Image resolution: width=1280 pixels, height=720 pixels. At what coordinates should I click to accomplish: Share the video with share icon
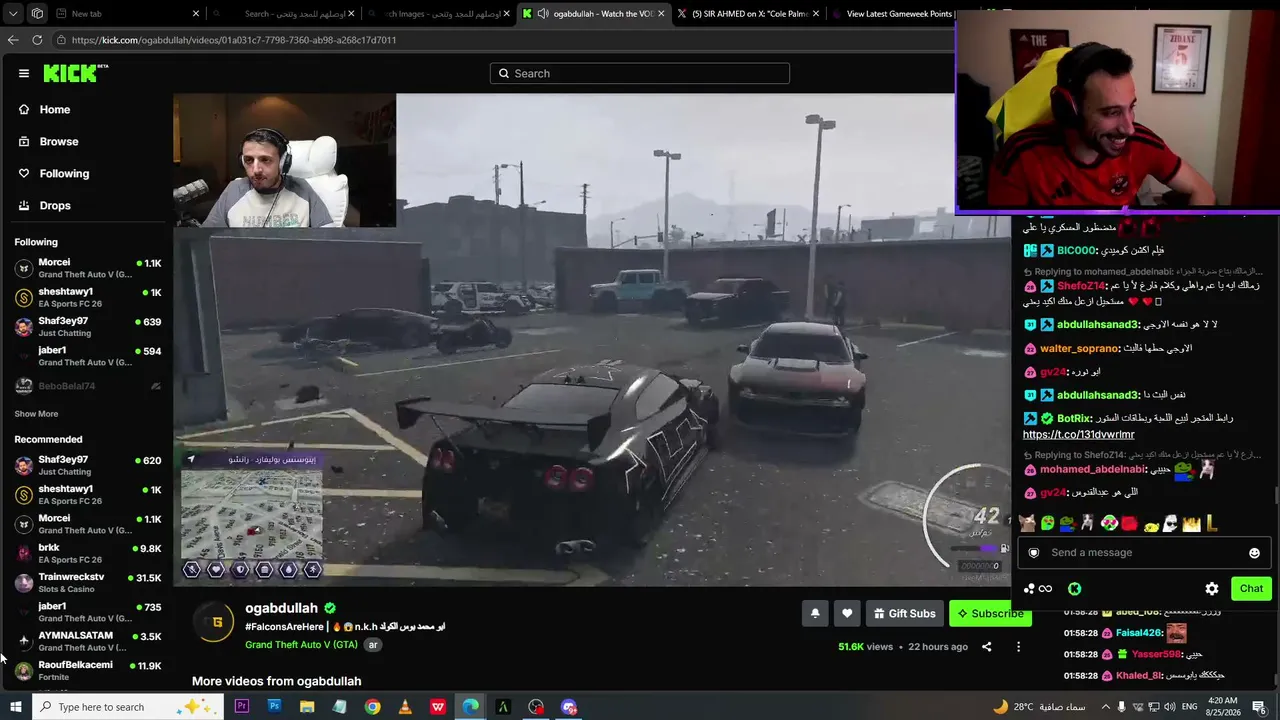[x=986, y=647]
